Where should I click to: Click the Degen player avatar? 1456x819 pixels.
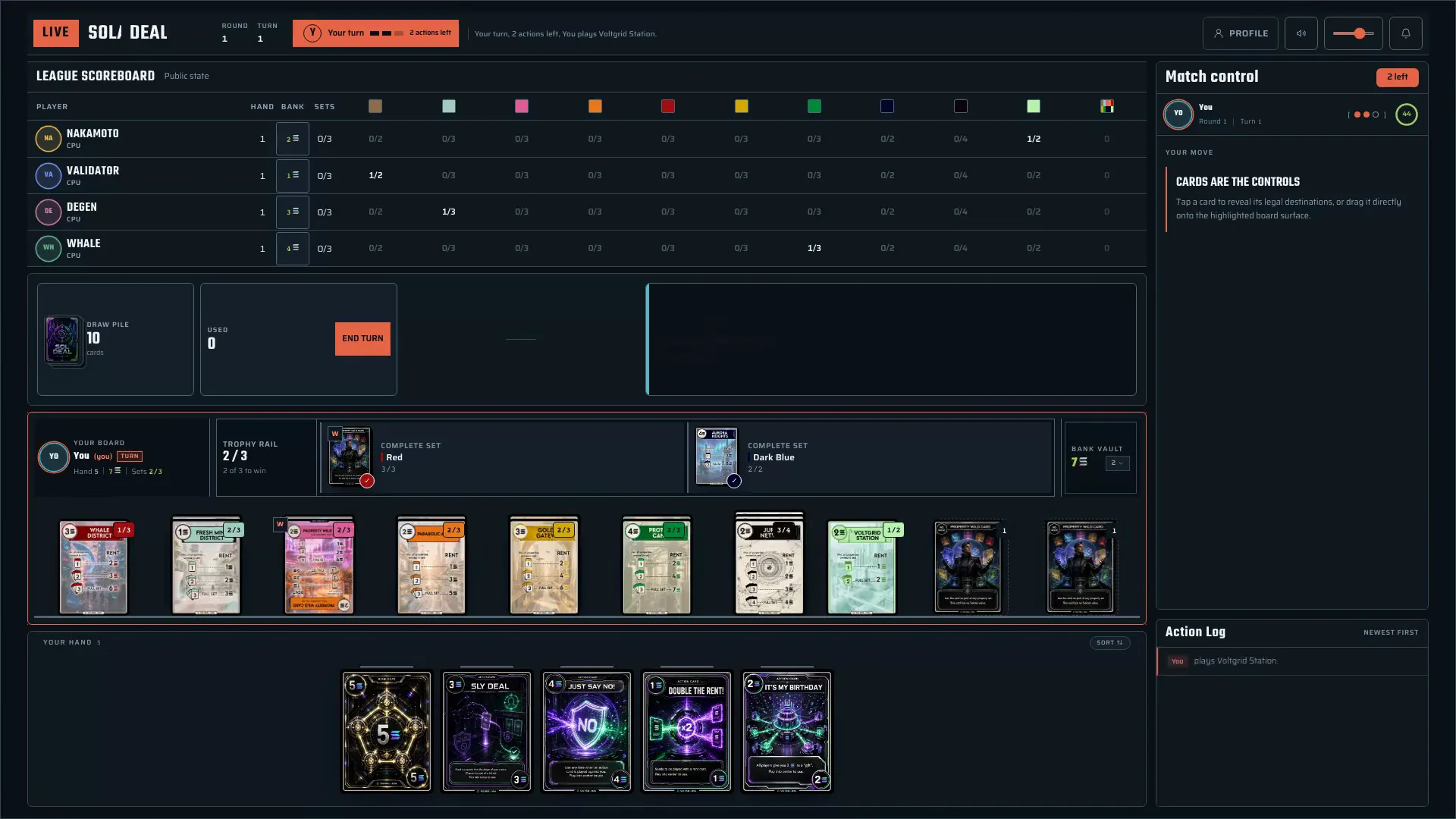pyautogui.click(x=49, y=212)
